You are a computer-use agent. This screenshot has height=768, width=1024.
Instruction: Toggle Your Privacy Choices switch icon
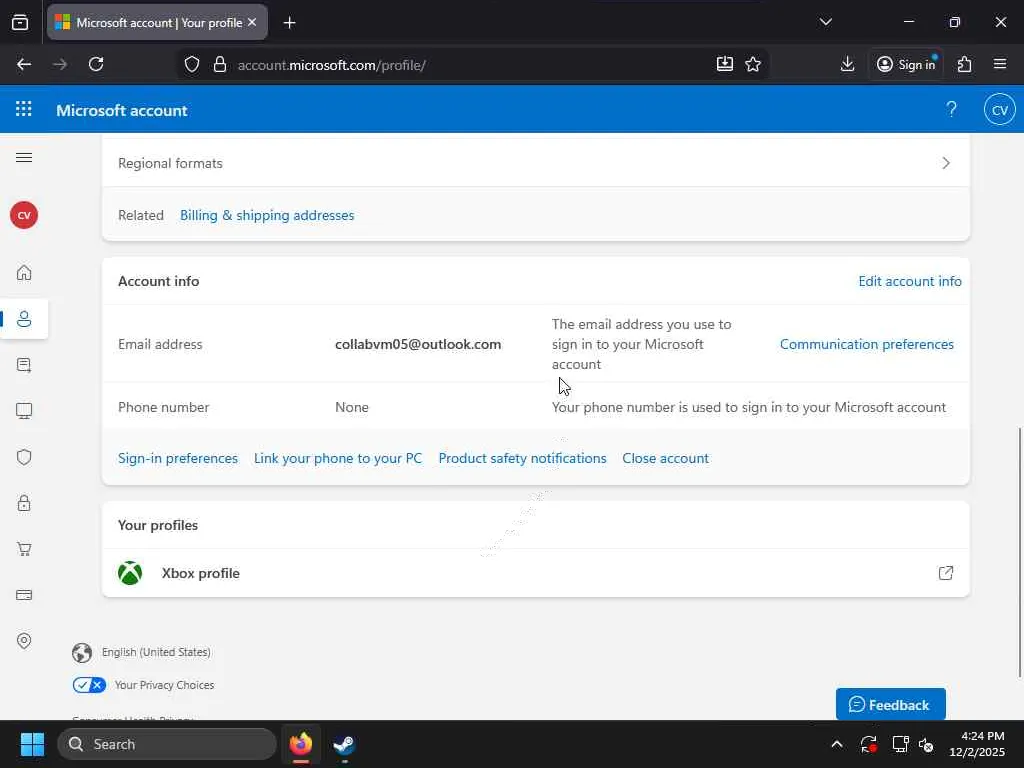tap(89, 685)
